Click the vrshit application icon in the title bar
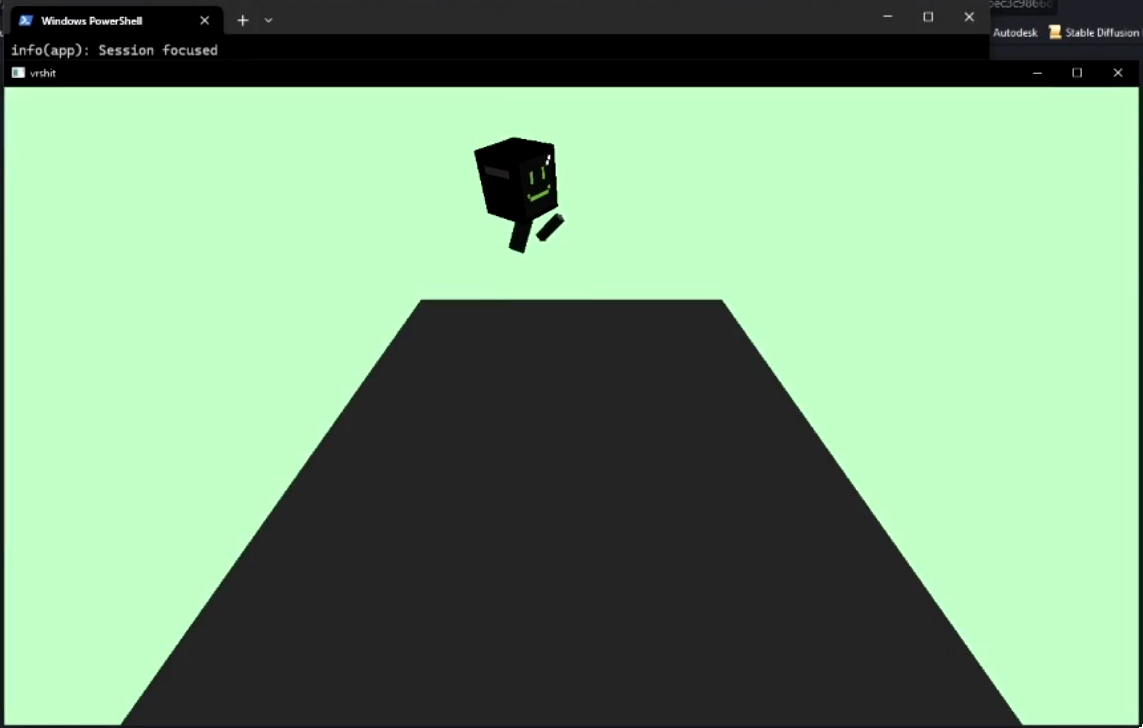The width and height of the screenshot is (1143, 728). pyautogui.click(x=18, y=72)
